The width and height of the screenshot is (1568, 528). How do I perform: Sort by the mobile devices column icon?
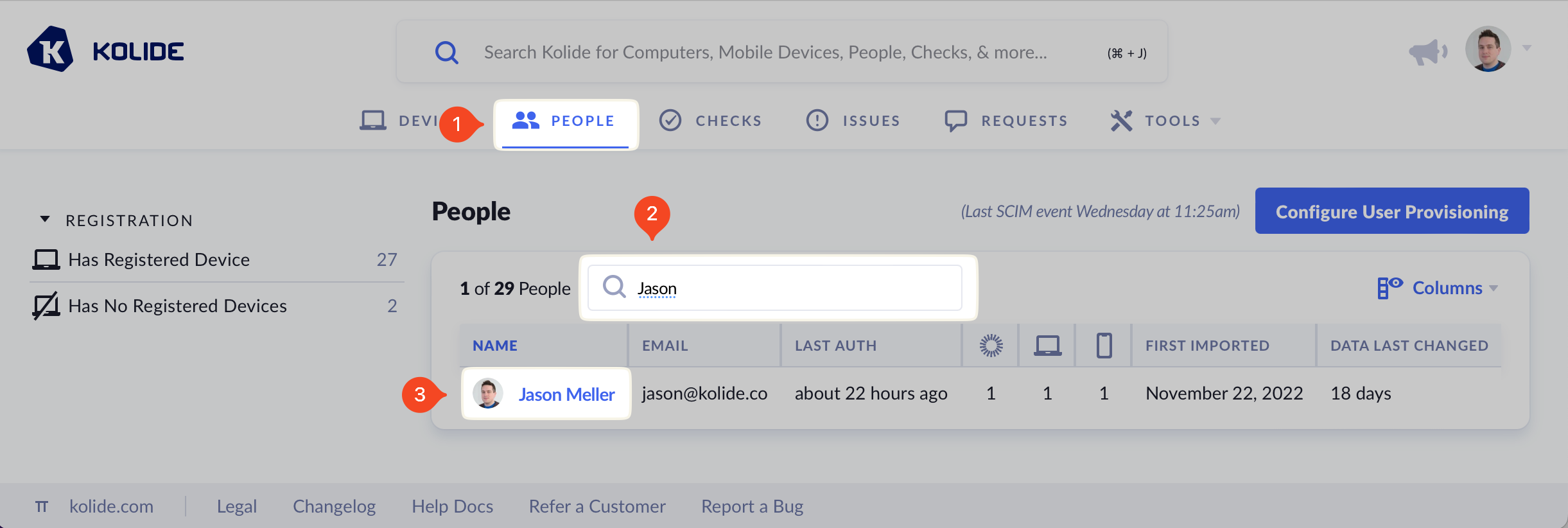point(1104,346)
